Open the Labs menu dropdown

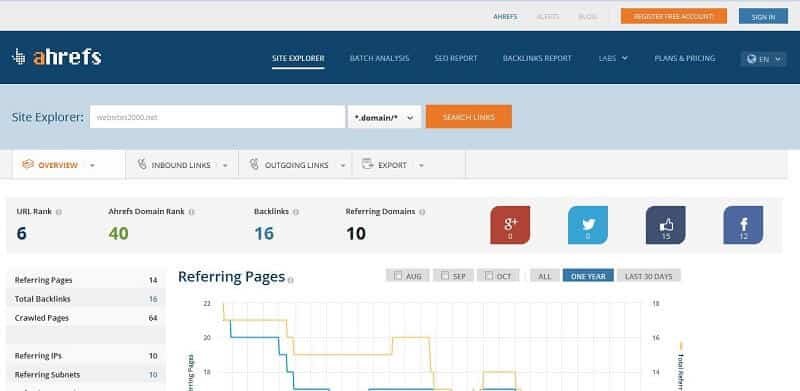point(613,58)
